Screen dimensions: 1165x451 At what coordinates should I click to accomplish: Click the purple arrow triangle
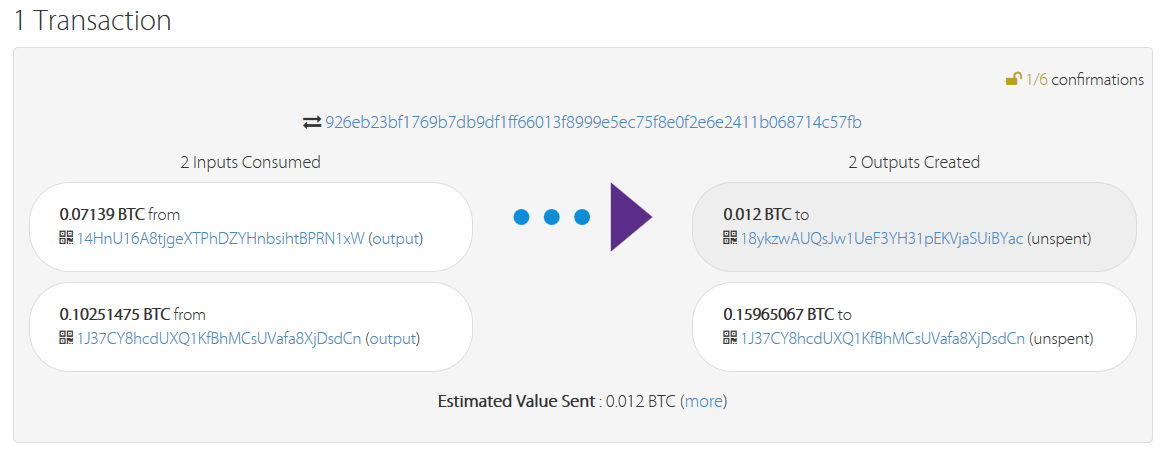click(631, 217)
